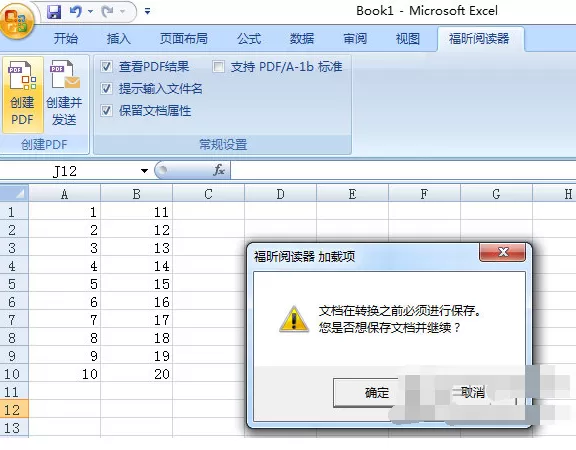Toggle 查看PDF结果 checkbox
Image resolution: width=576 pixels, height=450 pixels.
[x=107, y=66]
